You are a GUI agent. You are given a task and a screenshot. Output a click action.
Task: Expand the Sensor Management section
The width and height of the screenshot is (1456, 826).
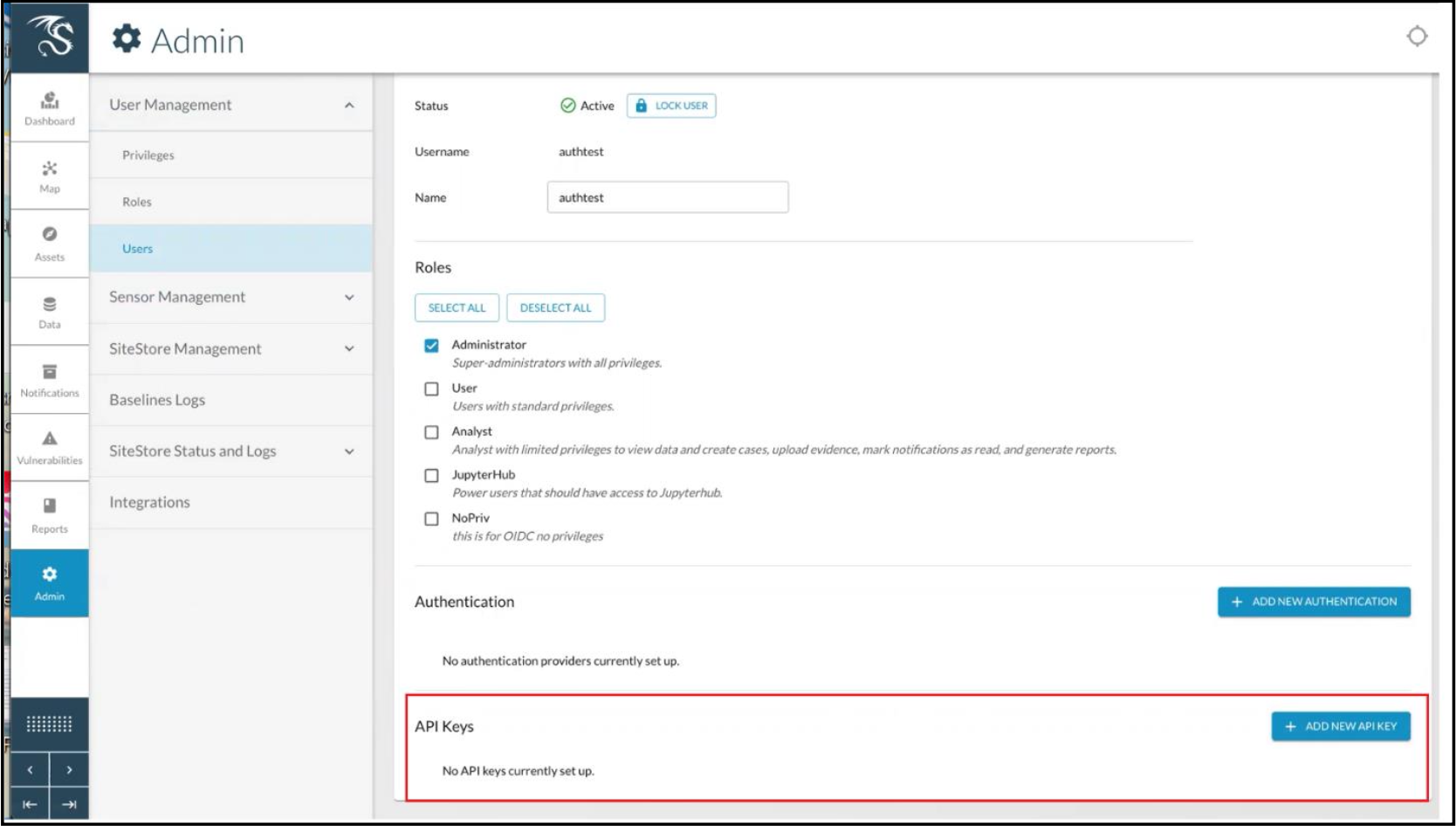coord(349,297)
